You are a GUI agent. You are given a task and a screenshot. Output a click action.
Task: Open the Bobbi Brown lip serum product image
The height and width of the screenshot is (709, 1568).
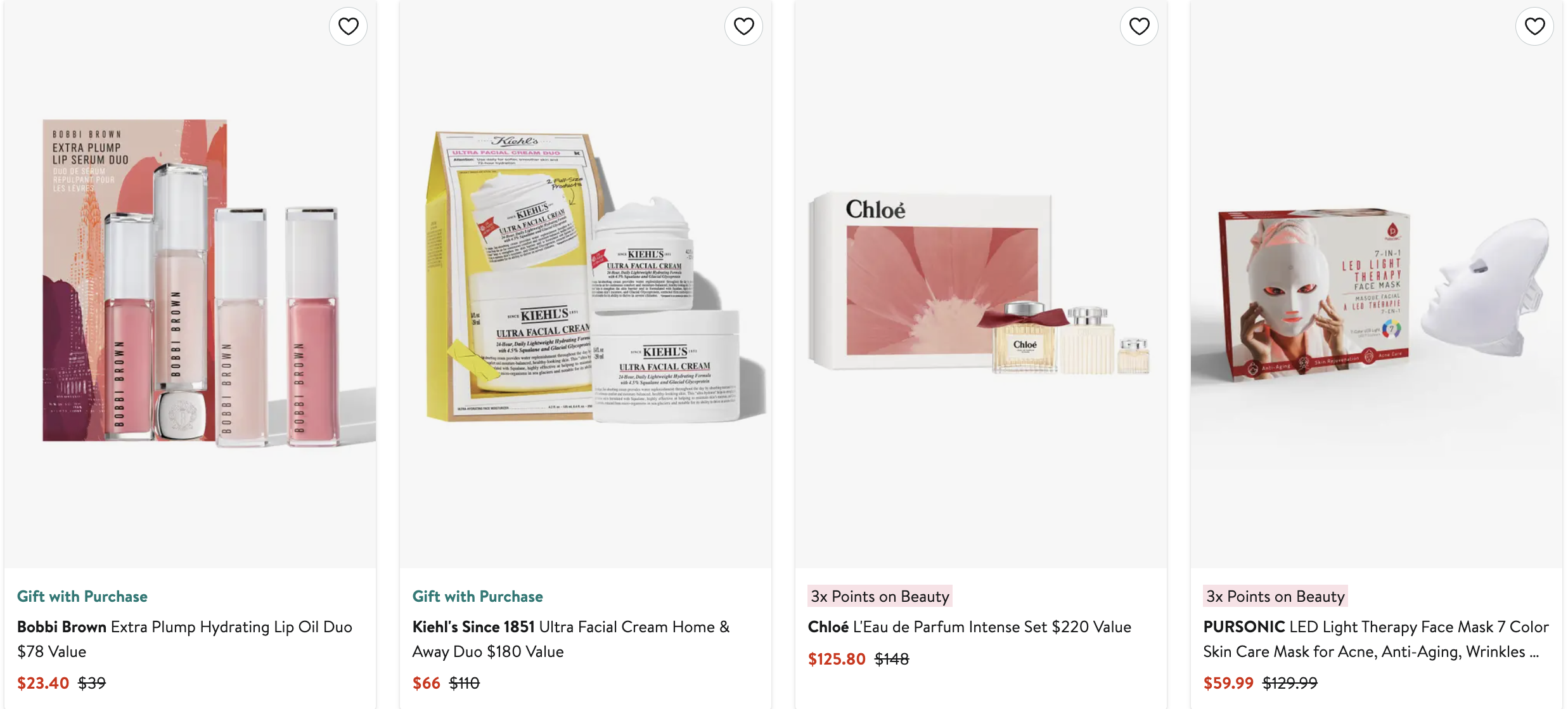(190, 282)
